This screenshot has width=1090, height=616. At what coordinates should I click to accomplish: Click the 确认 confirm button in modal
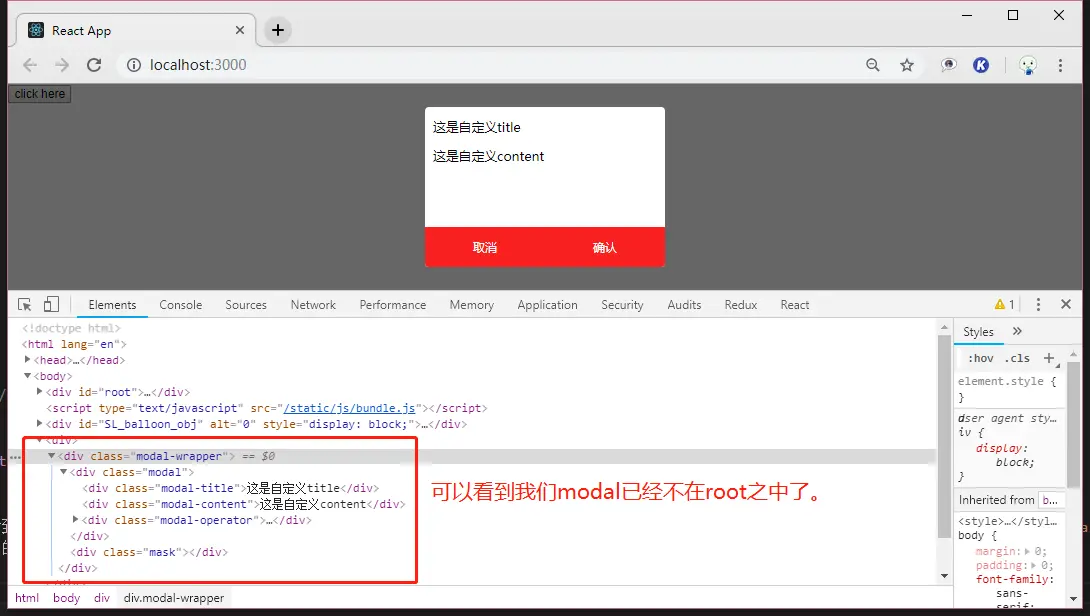pos(604,248)
